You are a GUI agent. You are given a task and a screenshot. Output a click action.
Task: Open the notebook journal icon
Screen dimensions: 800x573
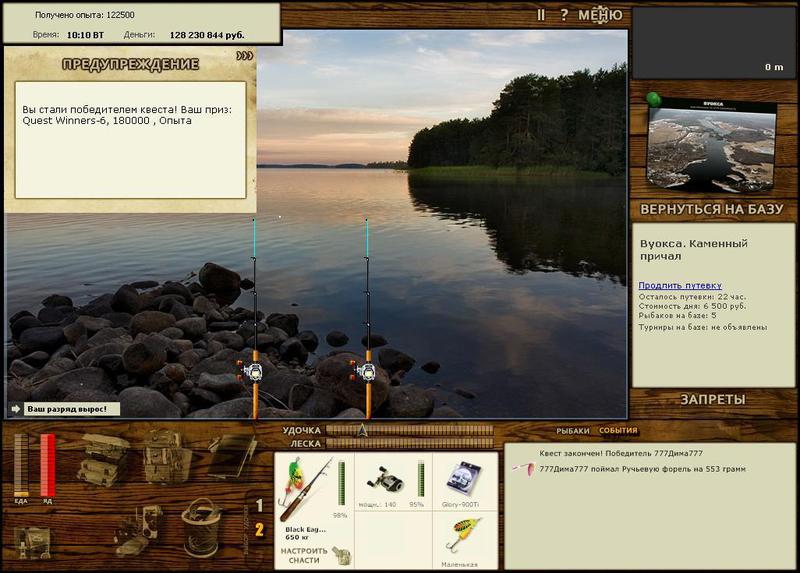point(232,457)
